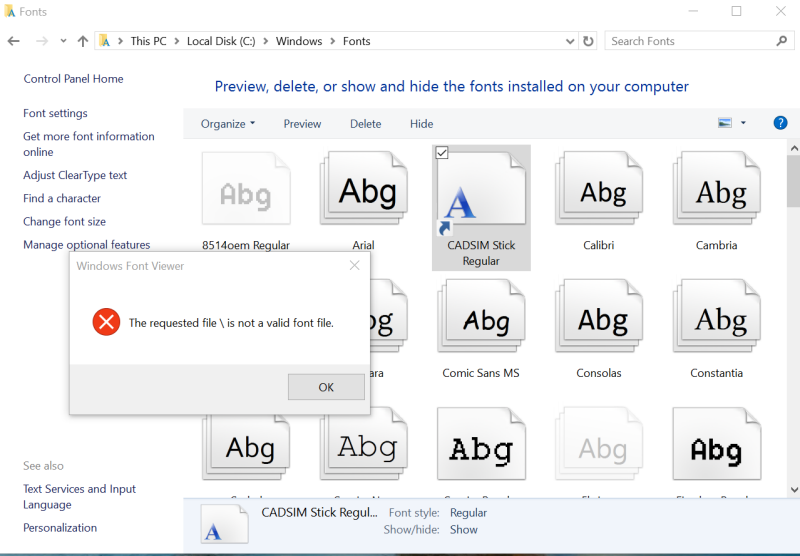Click the details pane font preview thumbnail
The height and width of the screenshot is (556, 800).
coord(224,523)
